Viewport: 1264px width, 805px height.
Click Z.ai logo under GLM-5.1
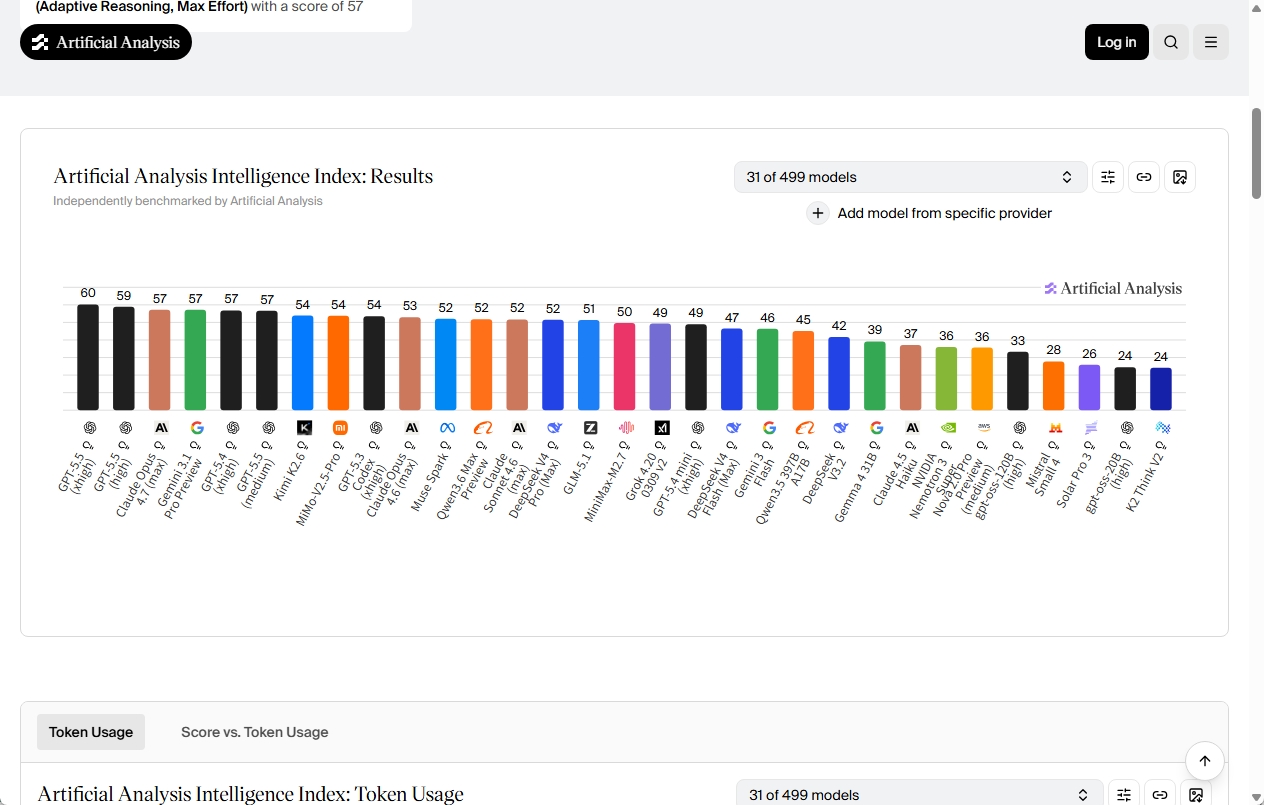coord(590,427)
